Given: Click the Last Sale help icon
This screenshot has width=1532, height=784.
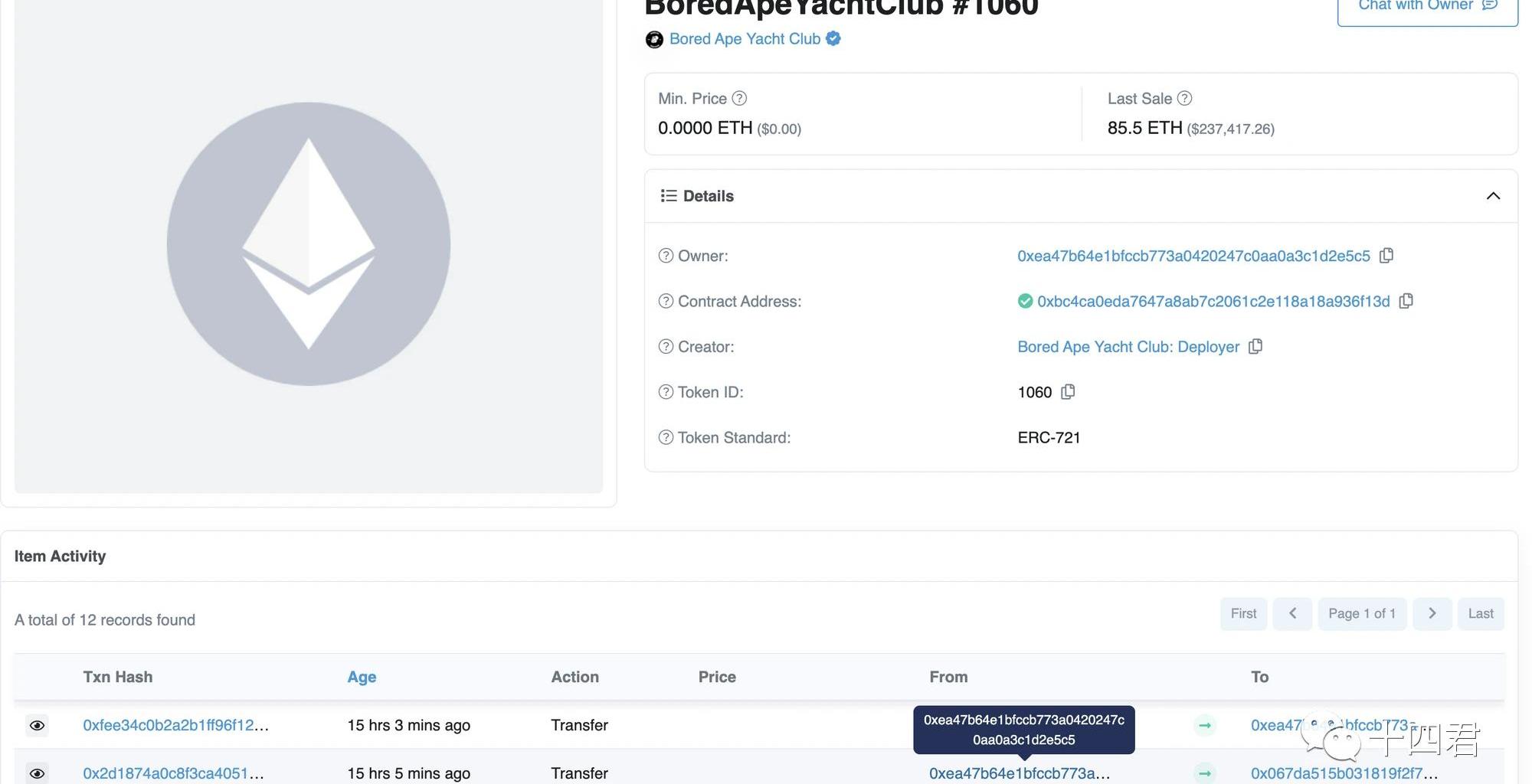Looking at the screenshot, I should (1184, 99).
